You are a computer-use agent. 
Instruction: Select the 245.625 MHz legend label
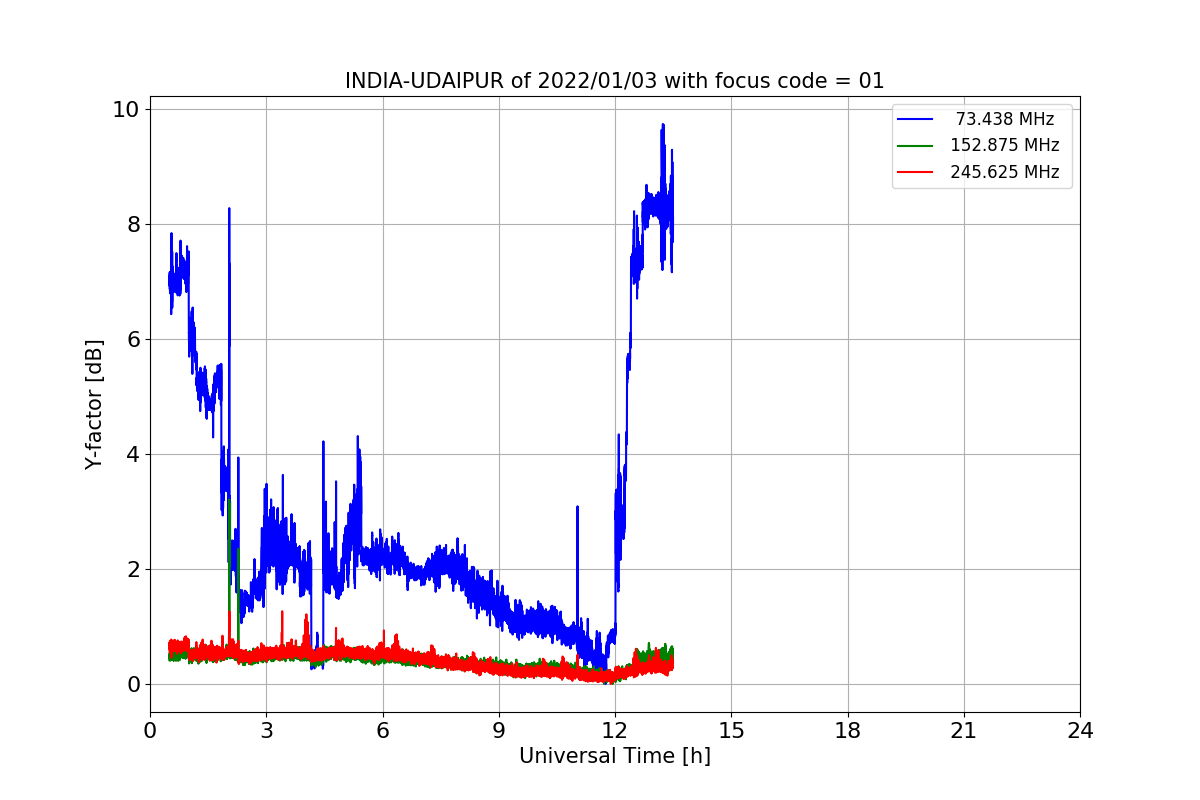1004,172
